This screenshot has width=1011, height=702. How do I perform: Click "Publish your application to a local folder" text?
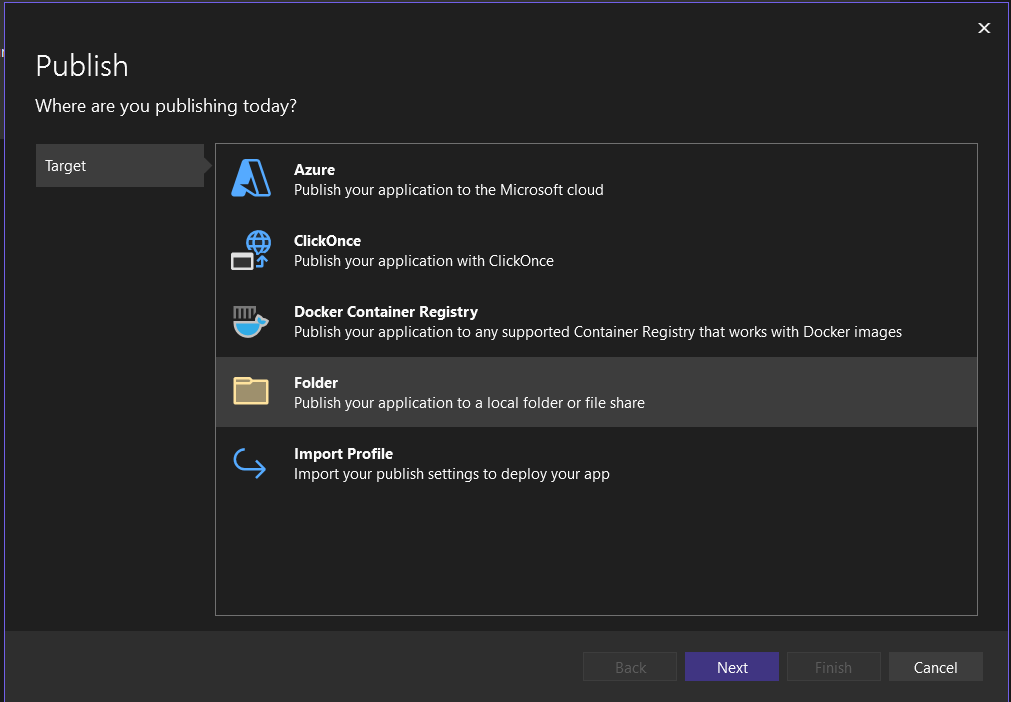point(469,402)
